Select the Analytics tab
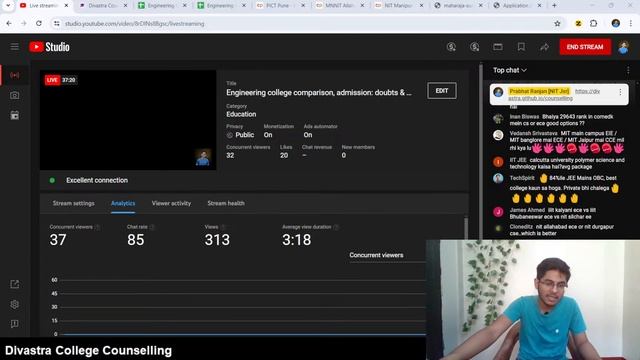 pos(123,203)
